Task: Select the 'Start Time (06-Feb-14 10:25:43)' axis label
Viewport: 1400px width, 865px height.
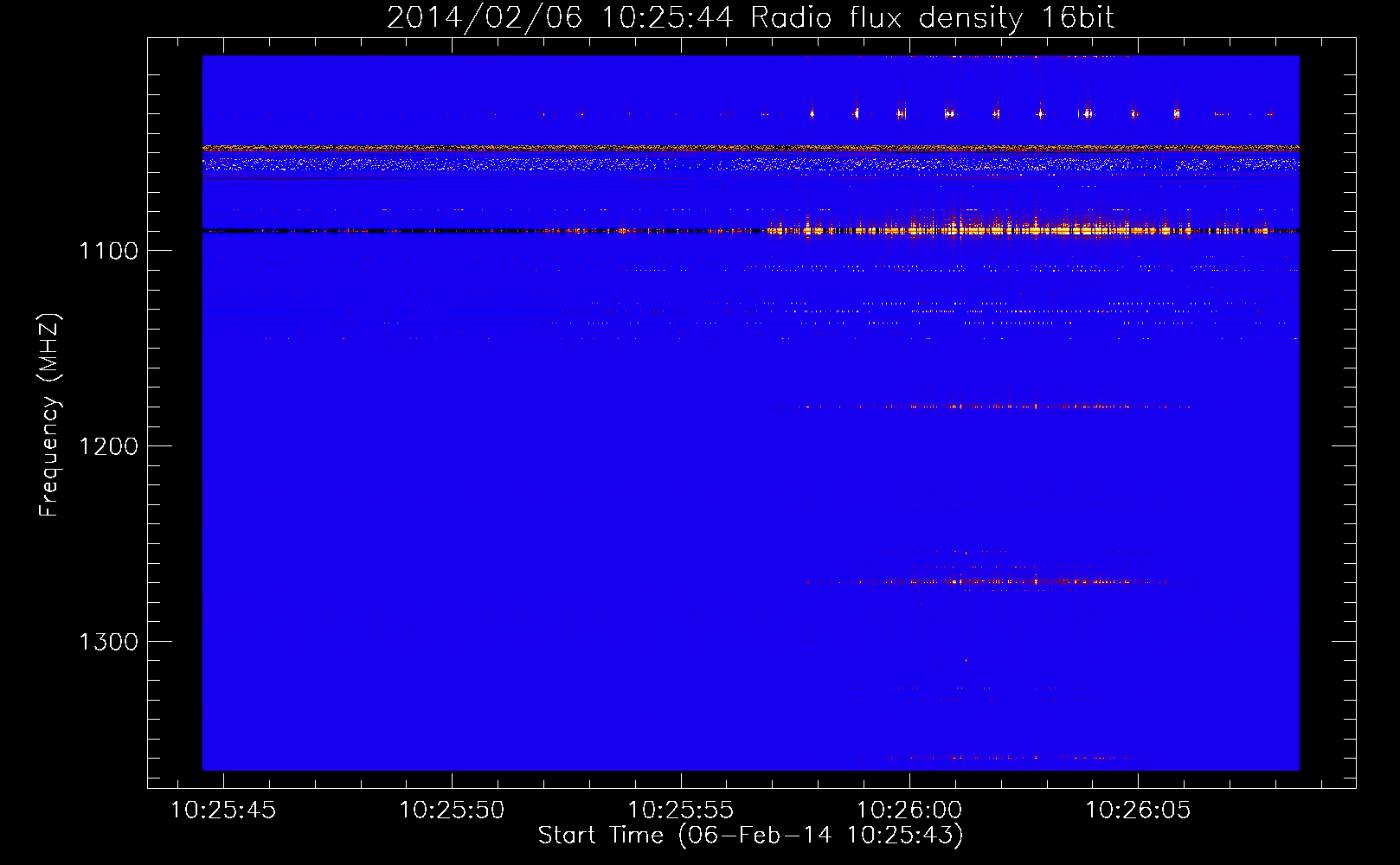Action: point(750,836)
